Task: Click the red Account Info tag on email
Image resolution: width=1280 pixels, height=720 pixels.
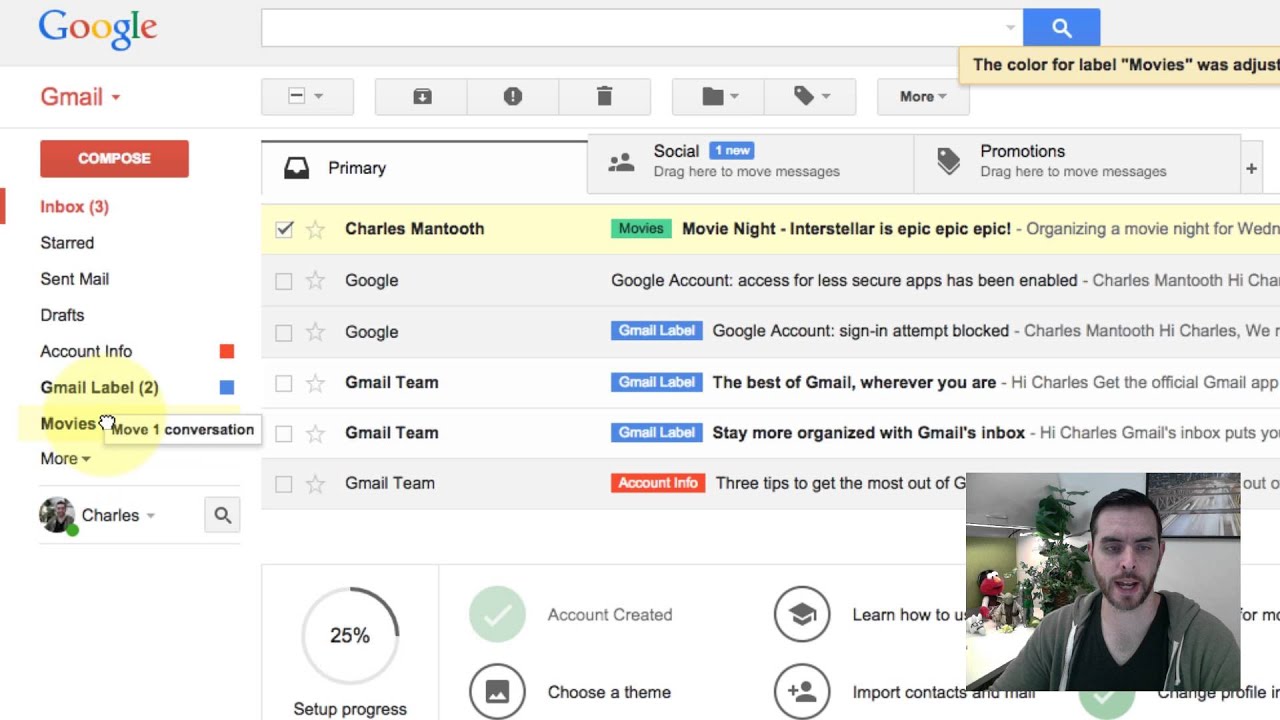Action: (x=658, y=483)
